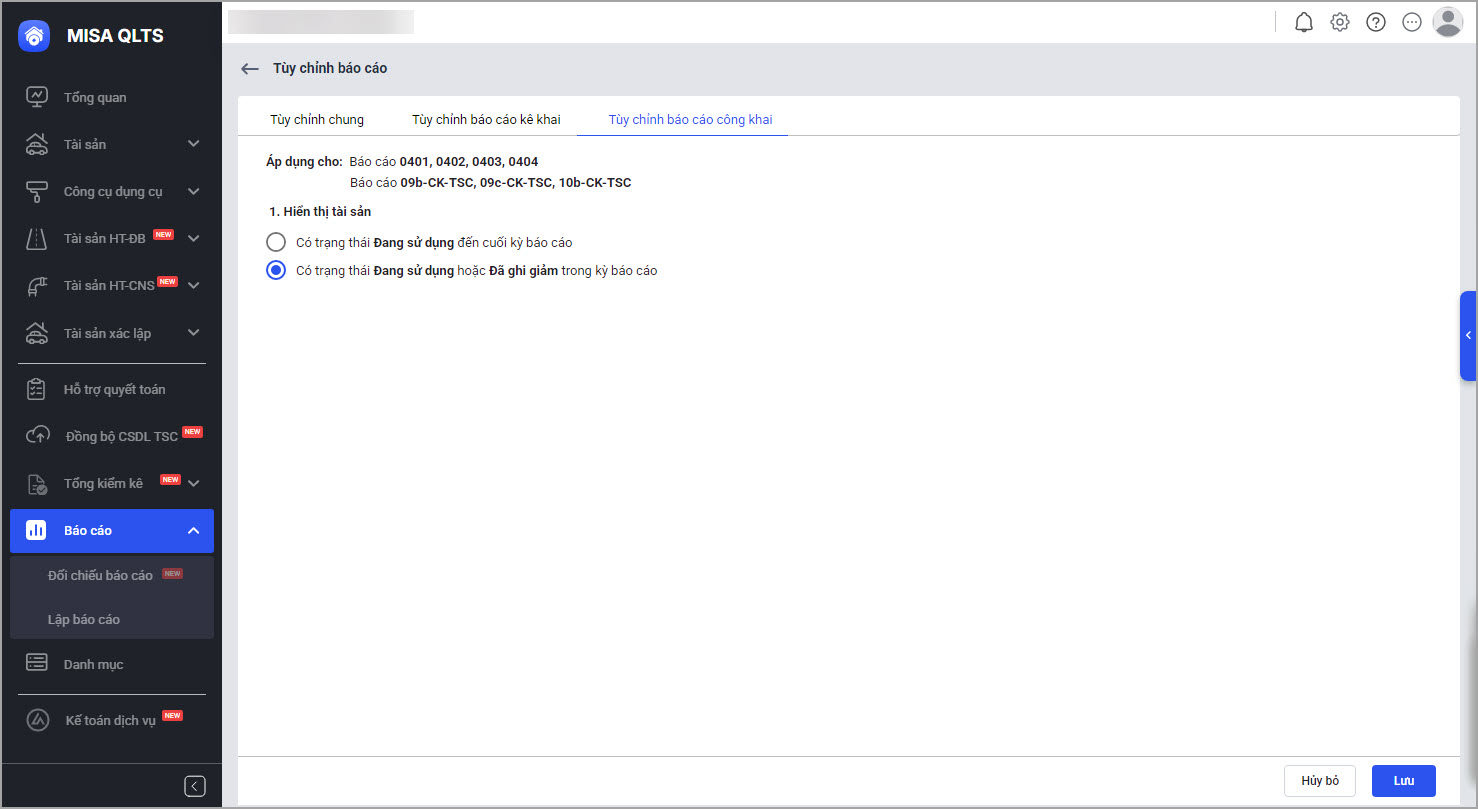Expand the Tài sản HT-ĐB chevron
1478x809 pixels.
tap(194, 238)
